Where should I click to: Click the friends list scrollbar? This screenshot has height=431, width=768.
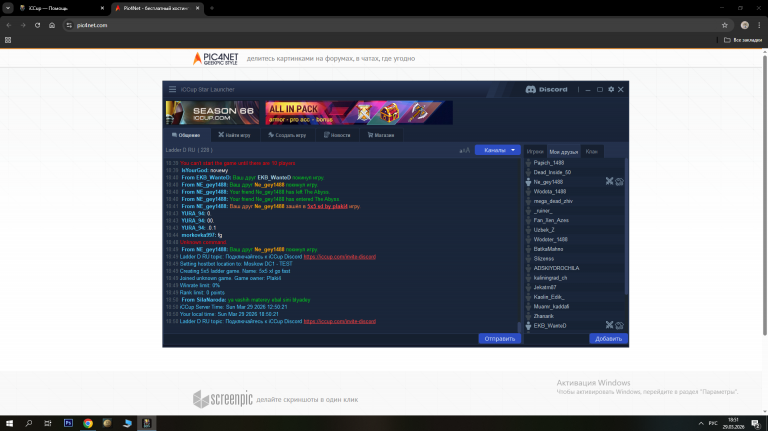(625, 225)
